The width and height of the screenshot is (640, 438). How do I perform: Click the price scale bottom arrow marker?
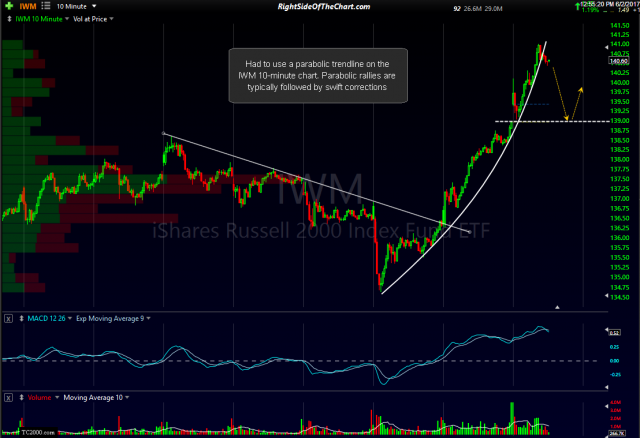point(606,296)
